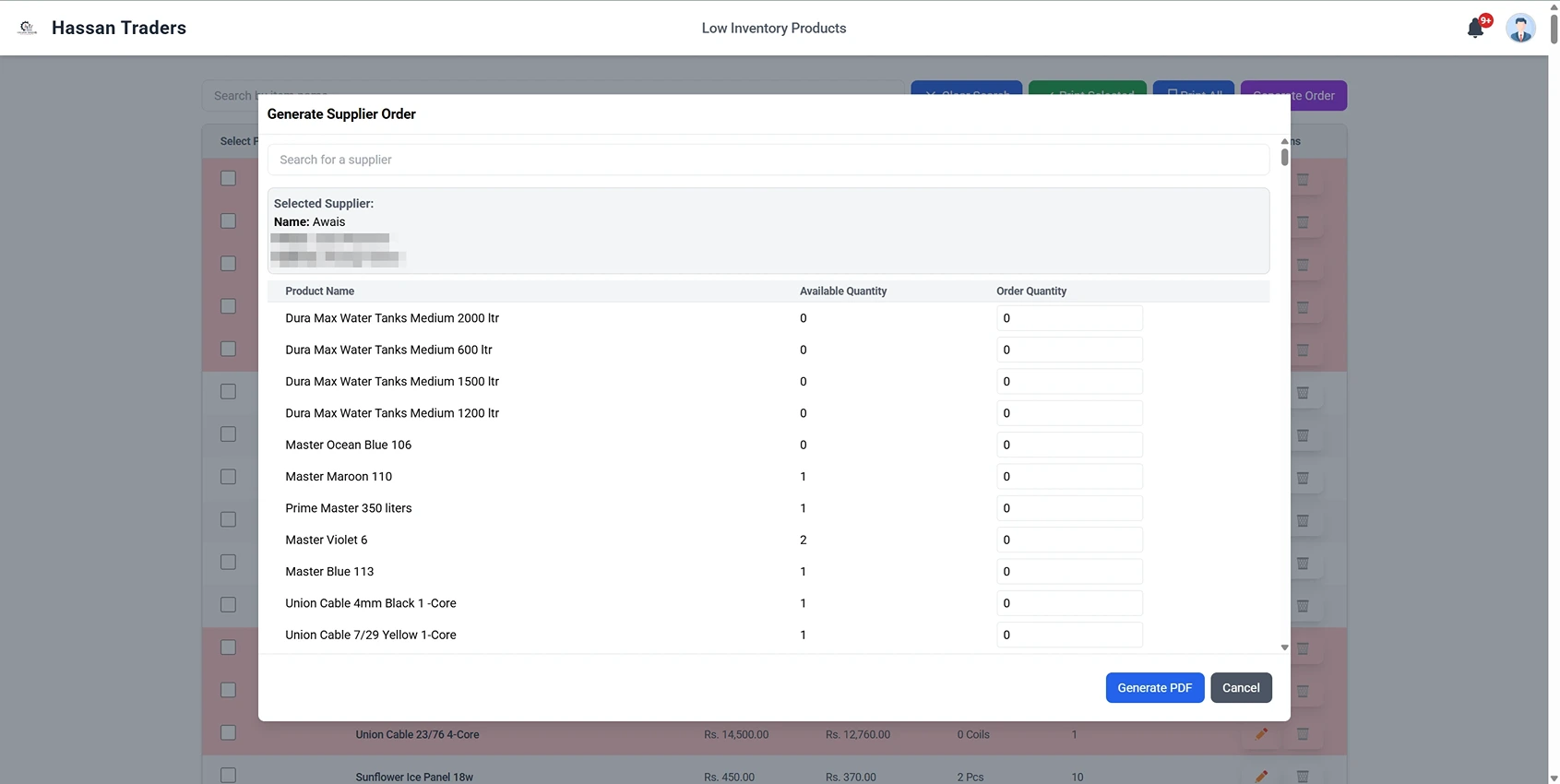The width and height of the screenshot is (1560, 784).
Task: Click available quantity 2 for Master Violet 6
Action: 804,540
